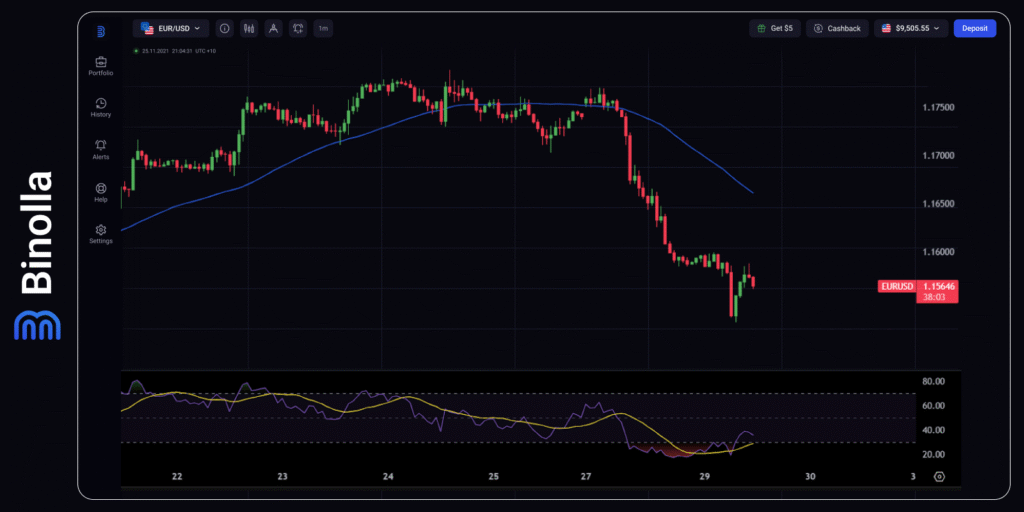Open the Portfolio panel in sidebar
This screenshot has width=1024, height=512.
[101, 66]
